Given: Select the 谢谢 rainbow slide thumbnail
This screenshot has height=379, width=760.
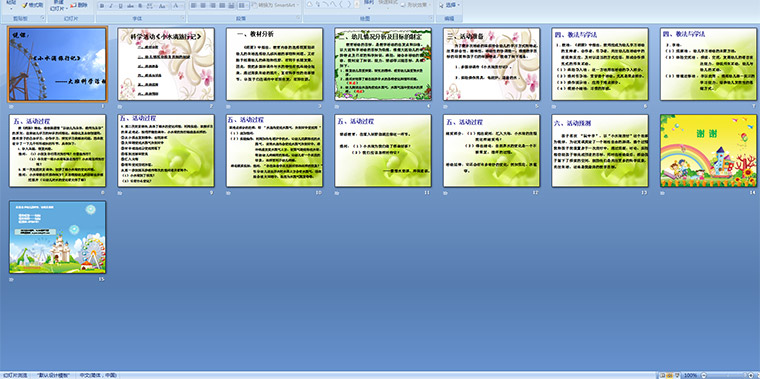Looking at the screenshot, I should (x=708, y=151).
